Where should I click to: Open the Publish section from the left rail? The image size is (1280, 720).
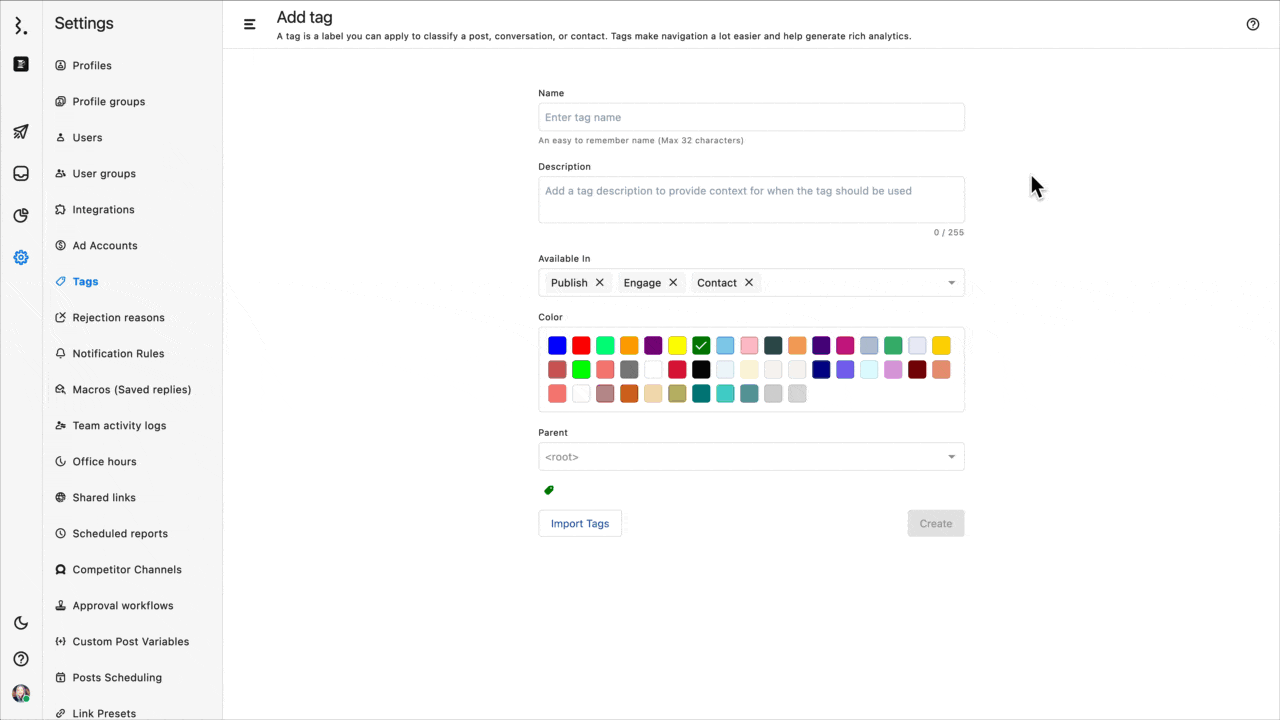(20, 132)
